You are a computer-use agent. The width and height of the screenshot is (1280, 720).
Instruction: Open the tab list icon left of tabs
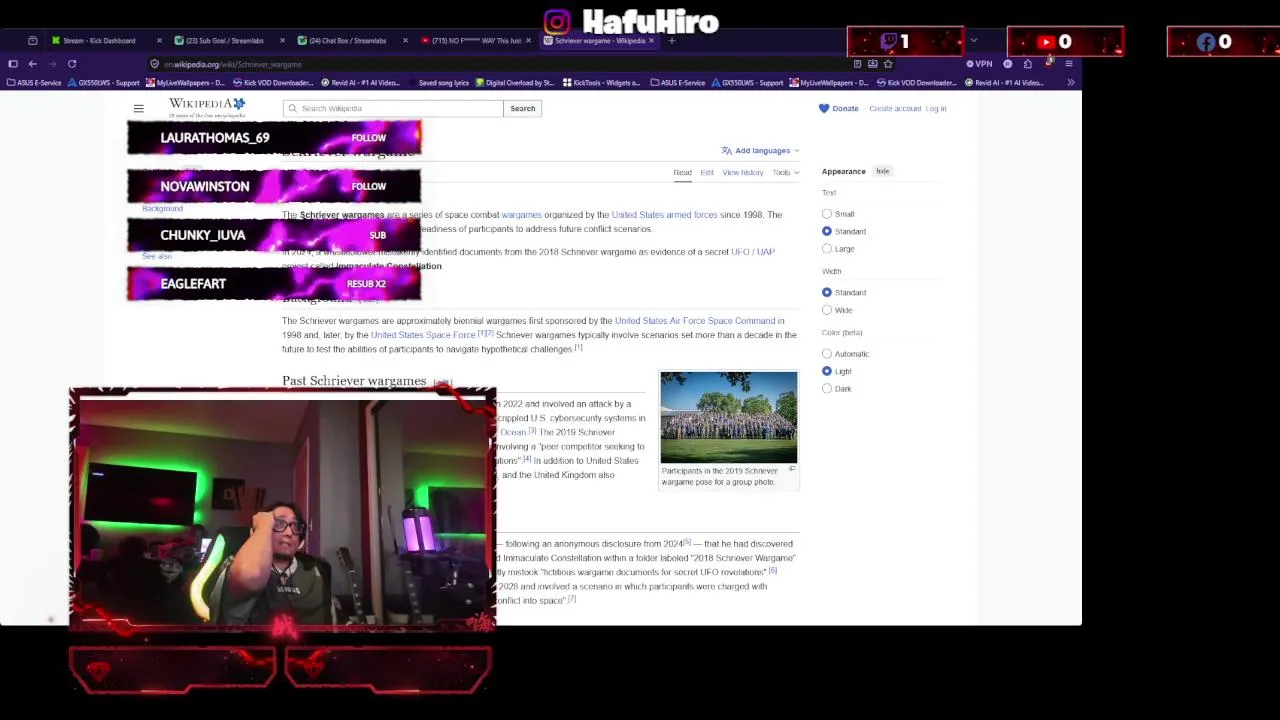(x=33, y=41)
